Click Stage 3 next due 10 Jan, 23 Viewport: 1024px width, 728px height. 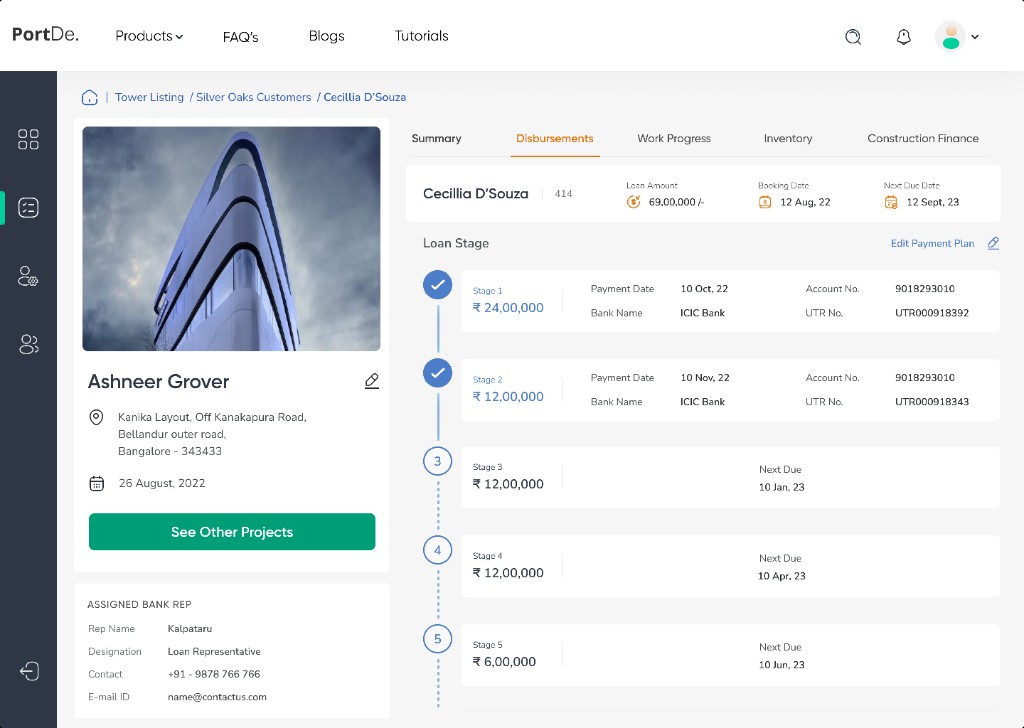782,487
